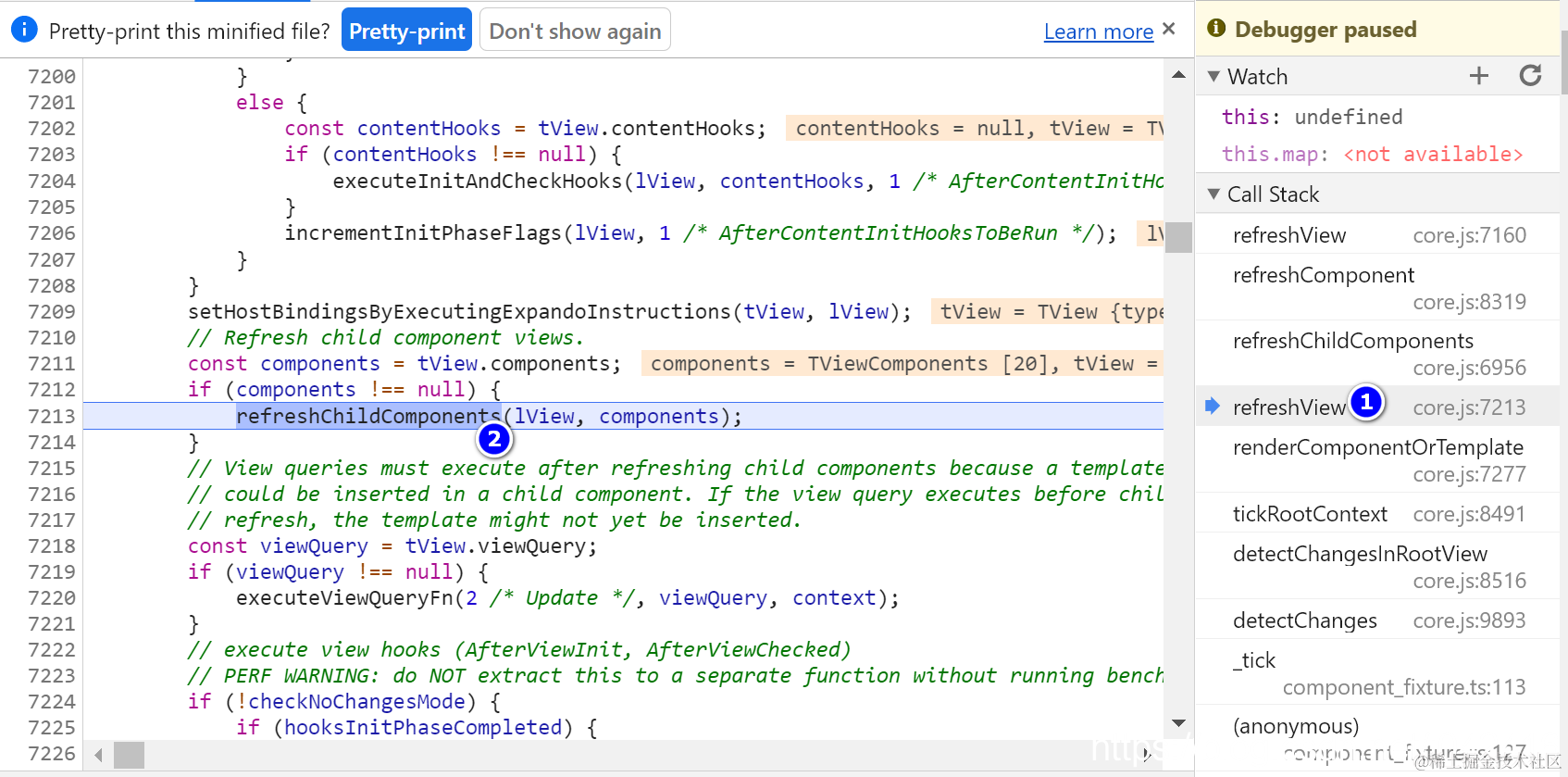The image size is (1568, 777).
Task: Click scroll-up arrow of code editor
Action: coord(1178,75)
